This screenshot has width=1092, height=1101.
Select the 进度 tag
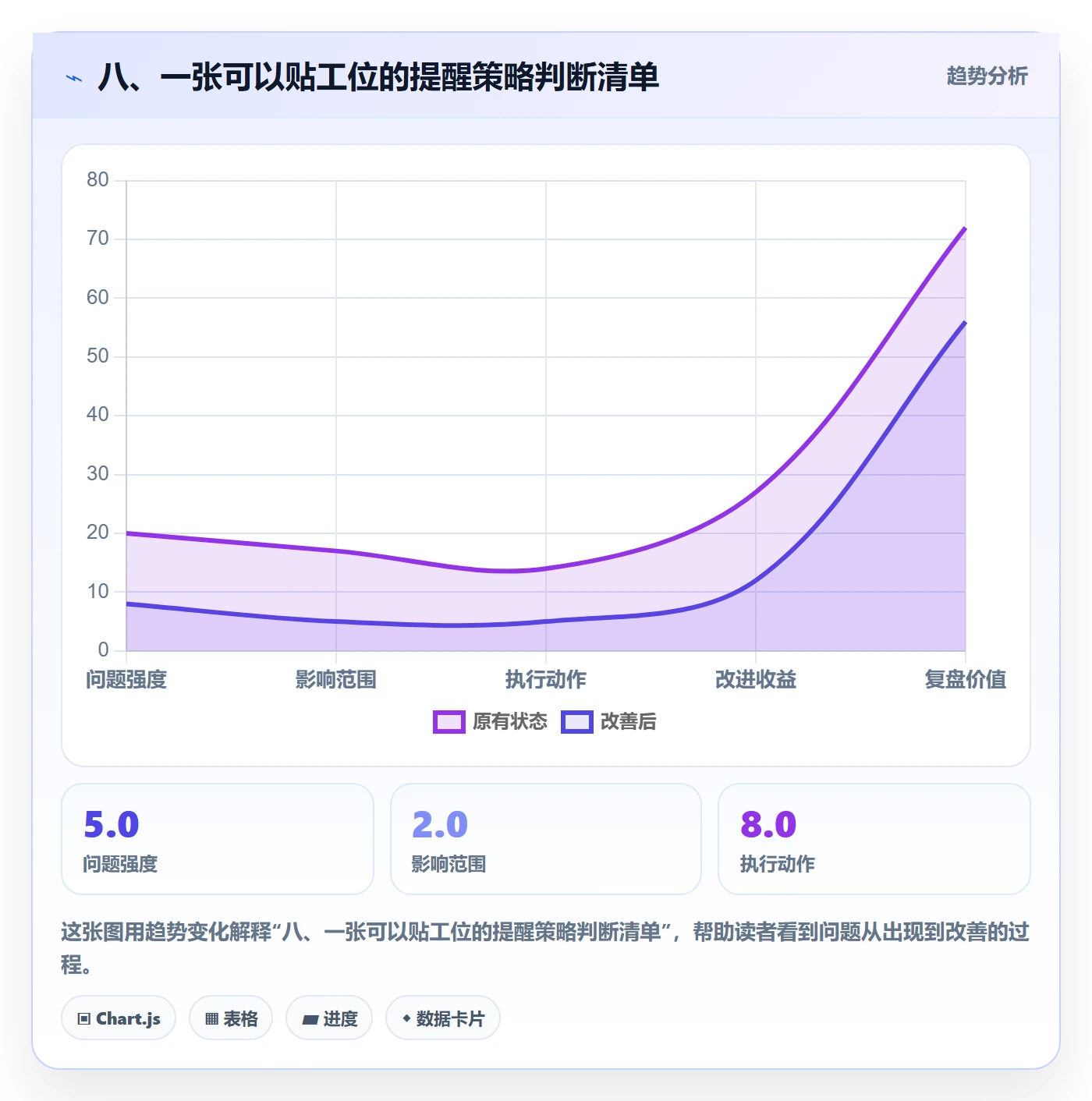pos(329,1018)
